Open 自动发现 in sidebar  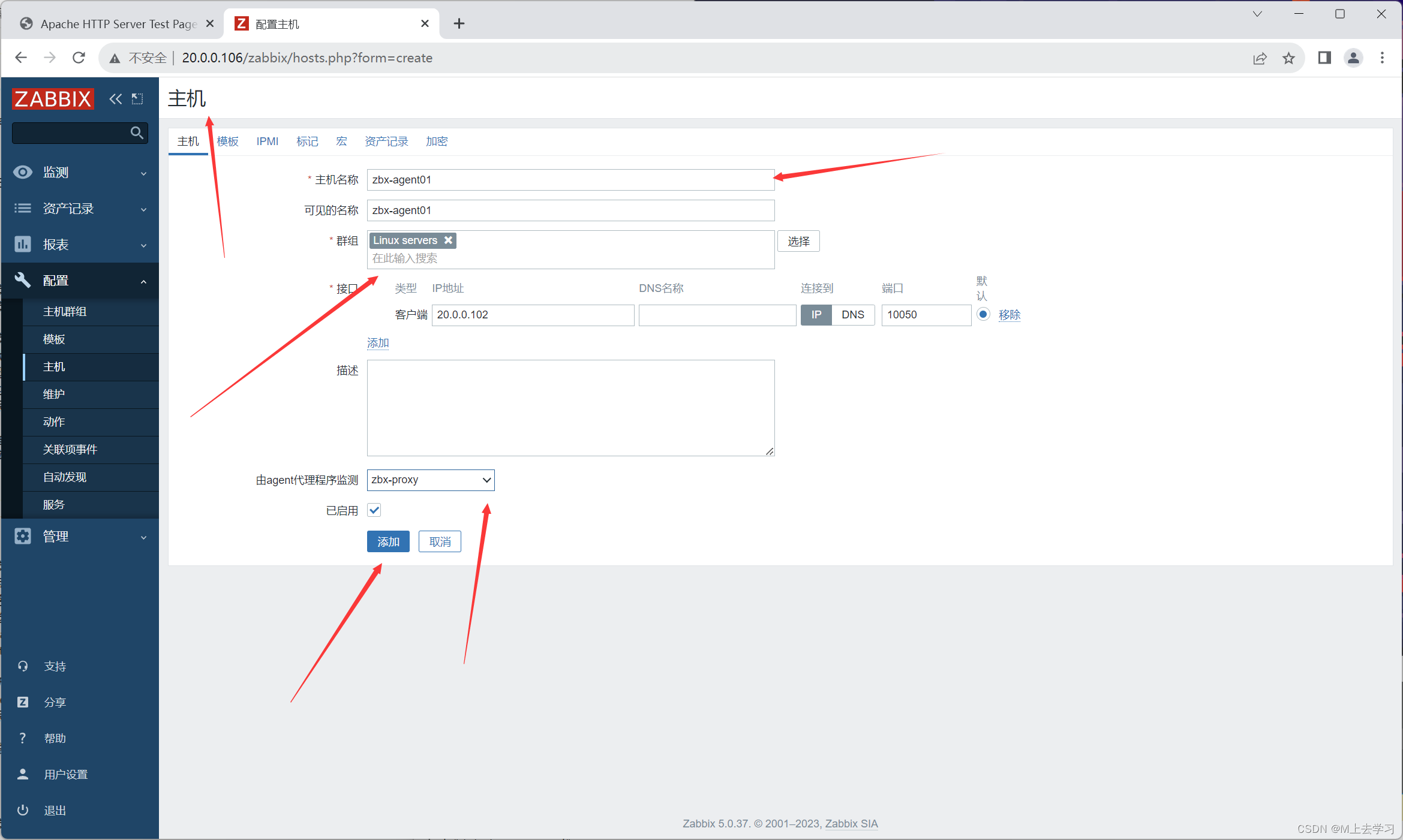pyautogui.click(x=91, y=477)
